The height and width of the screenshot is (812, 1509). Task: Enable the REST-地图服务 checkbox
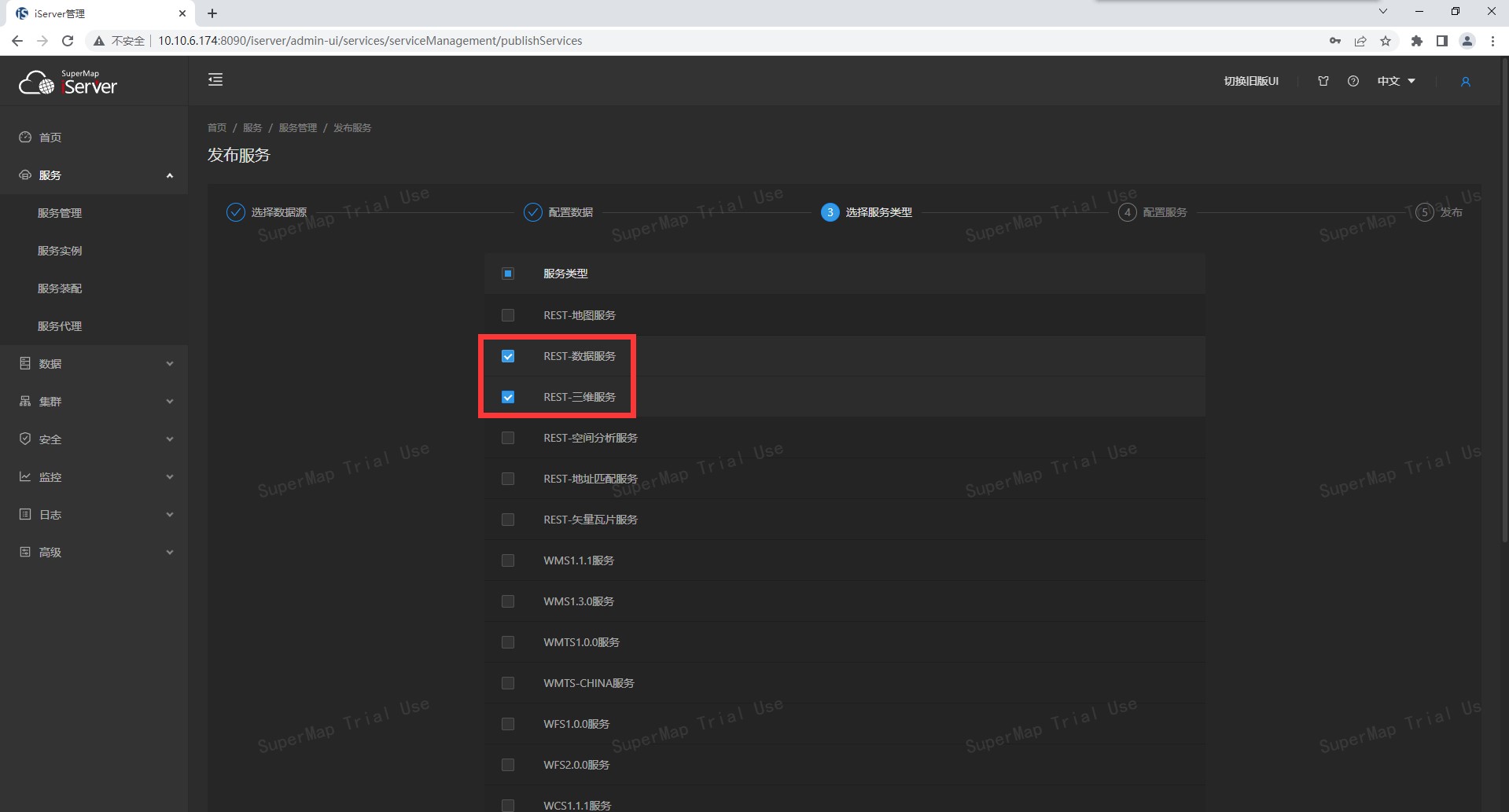(x=508, y=315)
